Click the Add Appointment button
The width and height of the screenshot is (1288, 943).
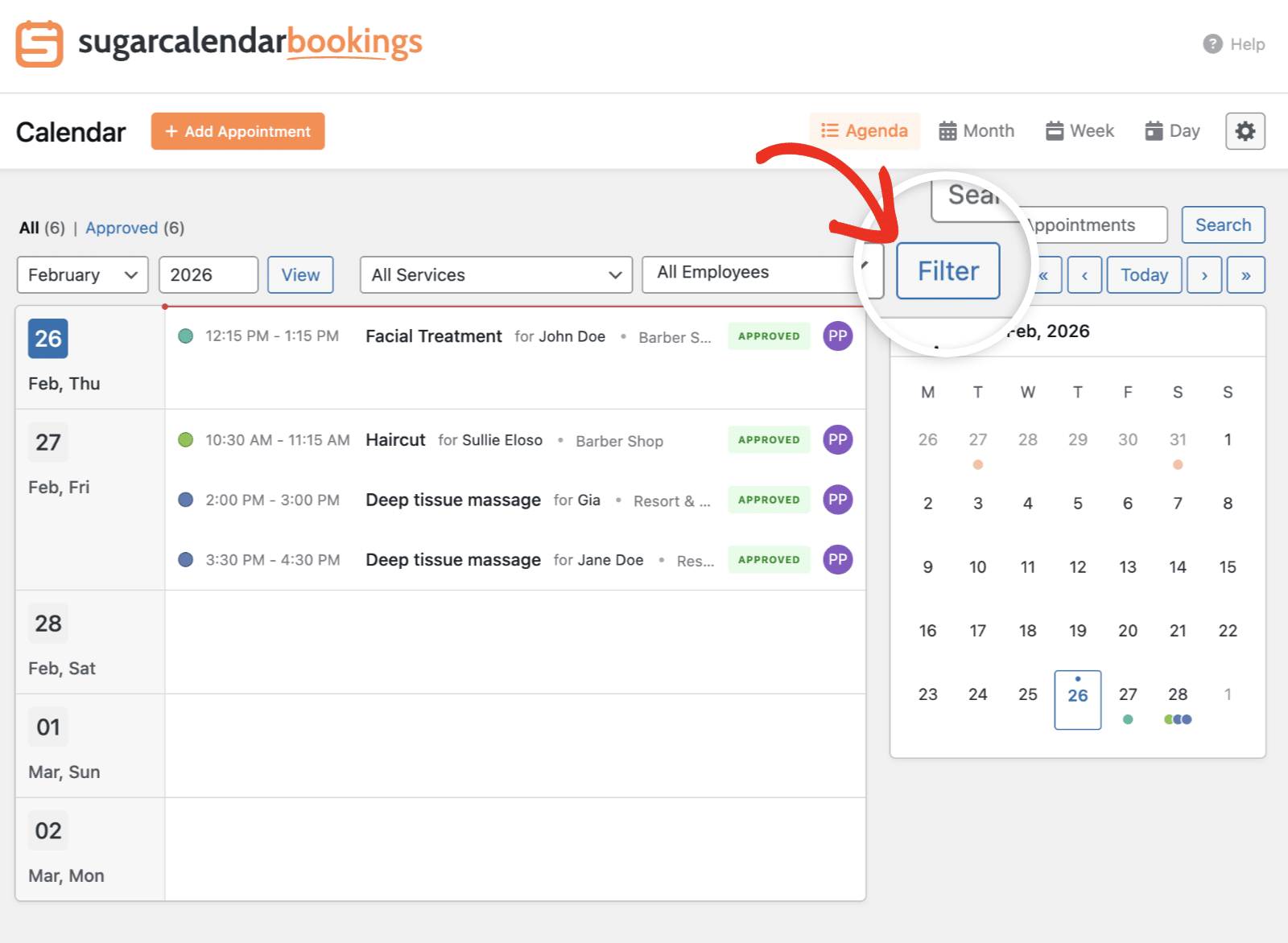point(237,130)
